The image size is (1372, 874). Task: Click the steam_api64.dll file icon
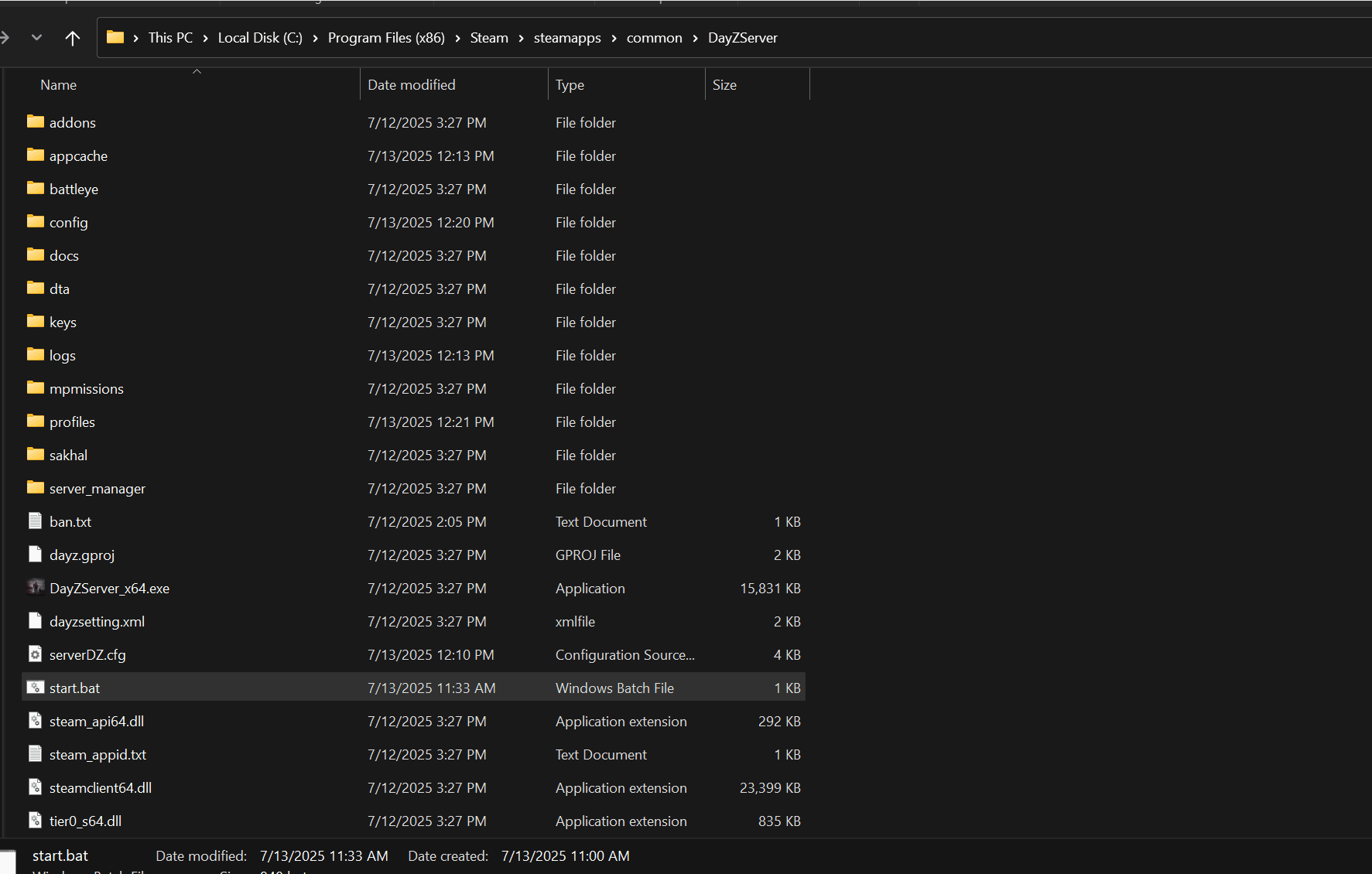35,721
